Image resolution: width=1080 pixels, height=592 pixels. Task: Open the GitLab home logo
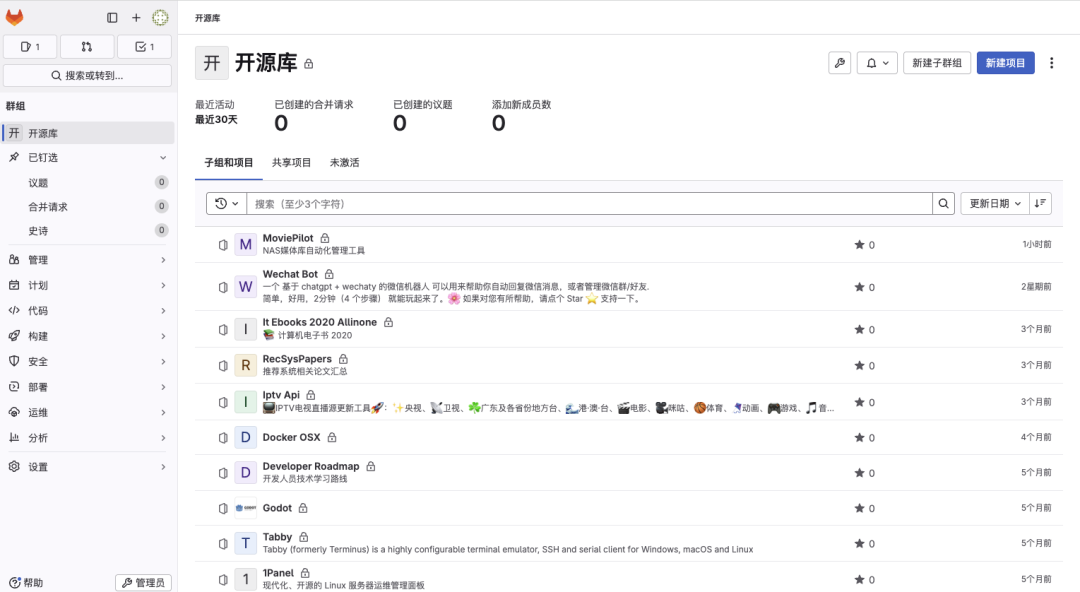click(14, 17)
